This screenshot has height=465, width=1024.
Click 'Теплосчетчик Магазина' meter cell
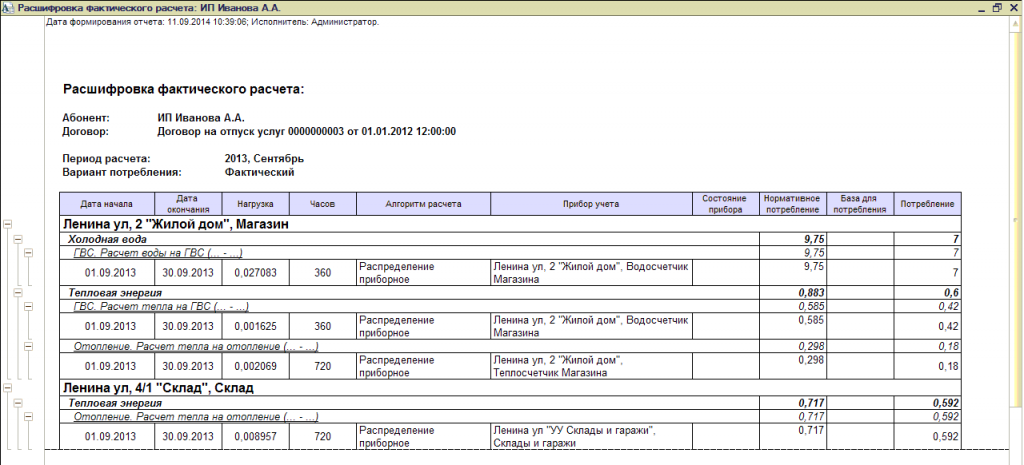pos(591,366)
